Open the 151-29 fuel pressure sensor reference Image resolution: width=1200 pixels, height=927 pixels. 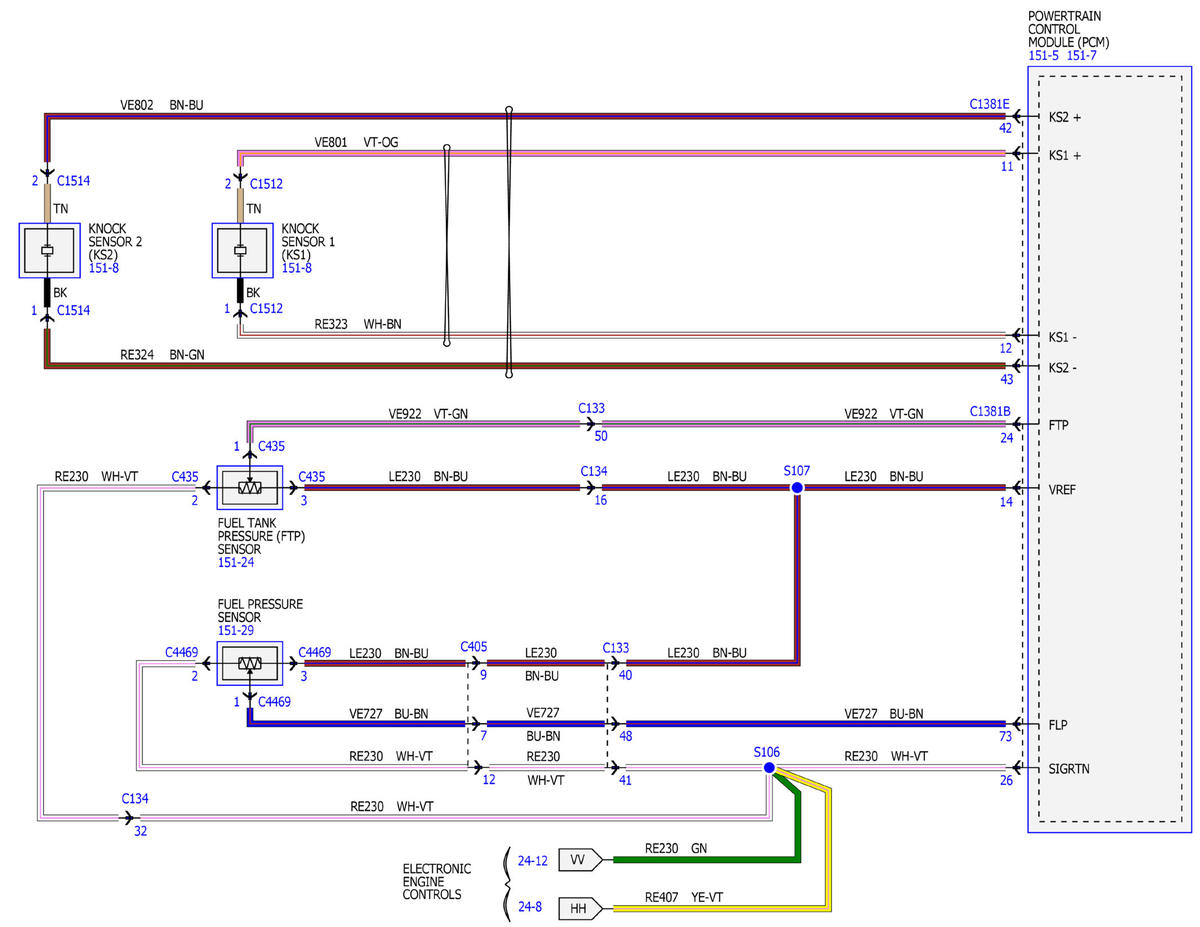[x=236, y=631]
